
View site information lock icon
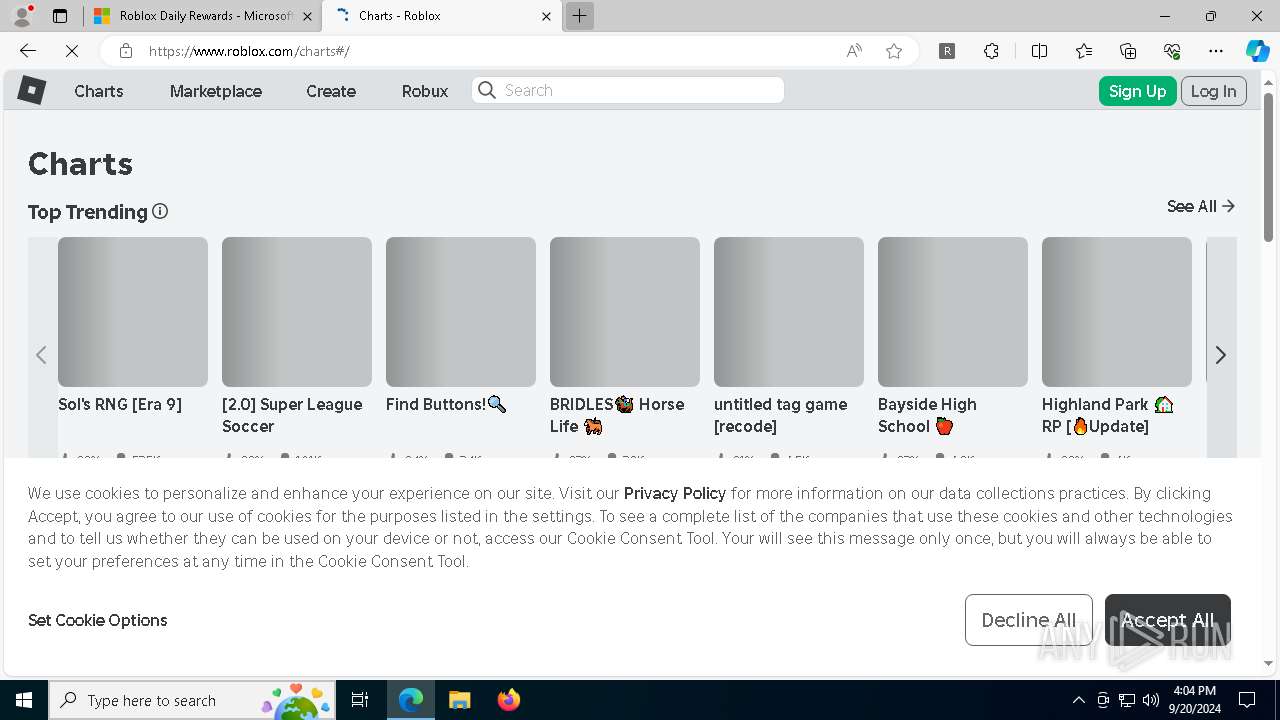(125, 51)
